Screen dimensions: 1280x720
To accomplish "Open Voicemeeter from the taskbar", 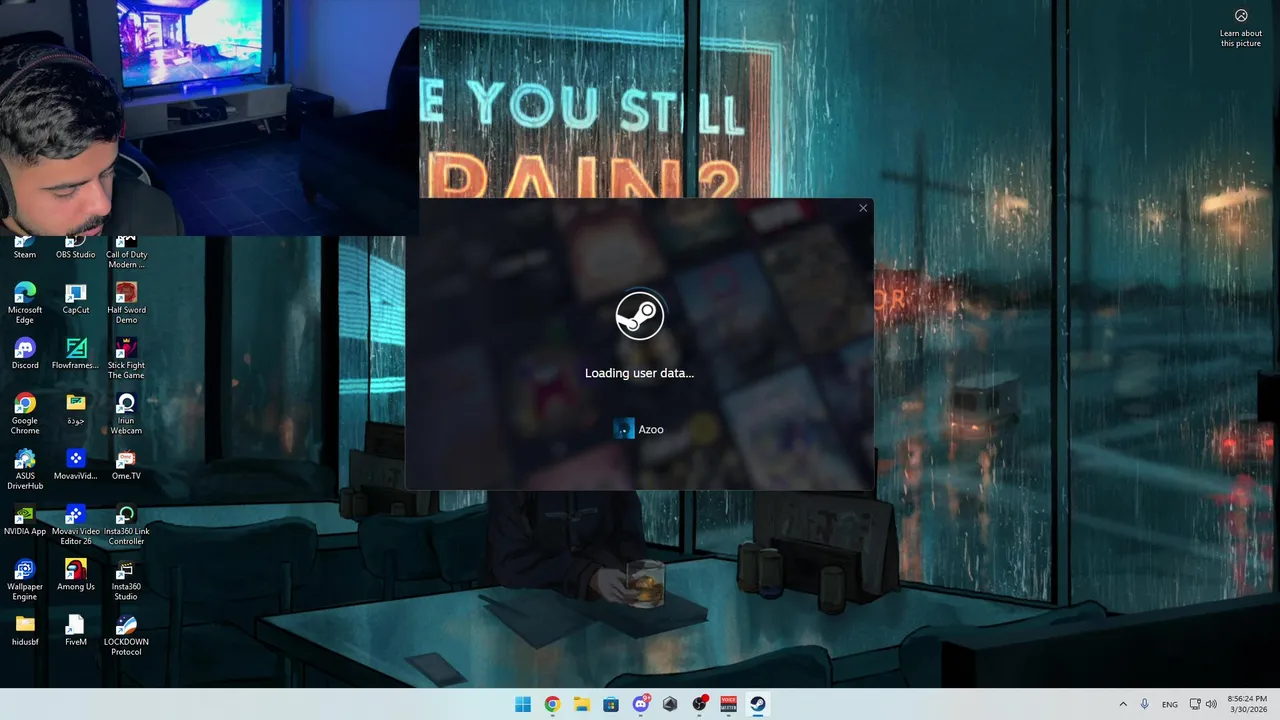I will pos(729,704).
